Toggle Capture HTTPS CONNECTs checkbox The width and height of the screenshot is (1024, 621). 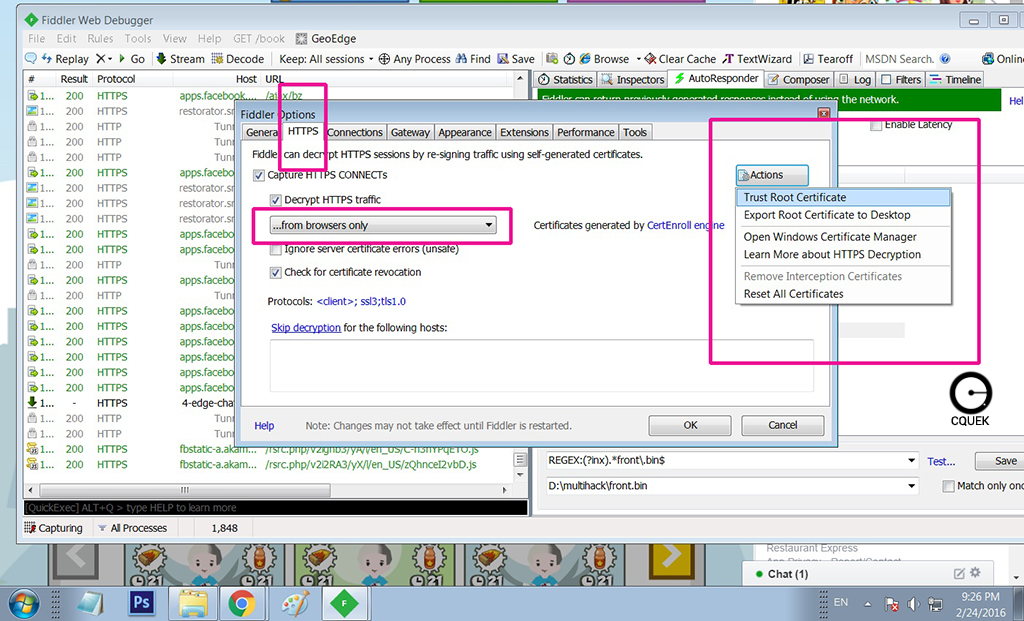coord(259,175)
